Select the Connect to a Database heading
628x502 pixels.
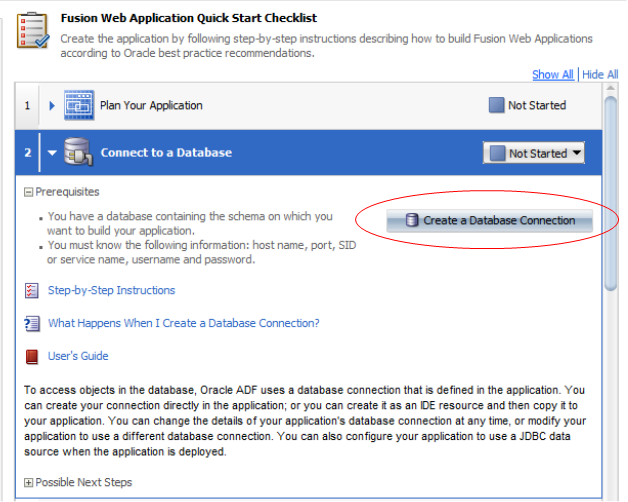coord(166,152)
